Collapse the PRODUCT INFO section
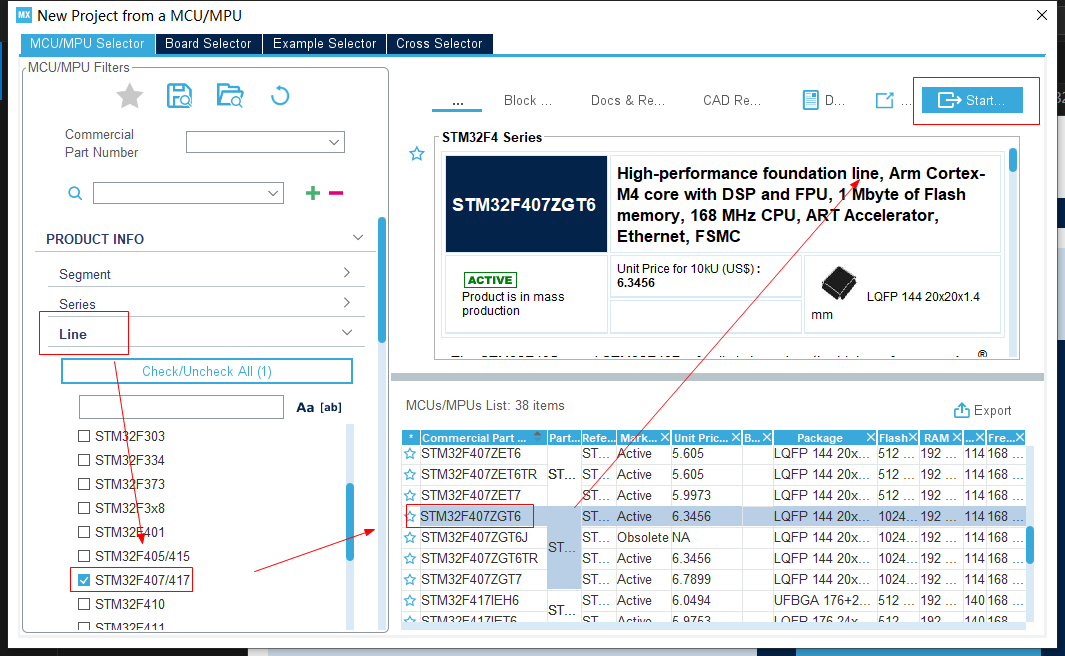Screen dimensions: 1065x656 (x=357, y=238)
